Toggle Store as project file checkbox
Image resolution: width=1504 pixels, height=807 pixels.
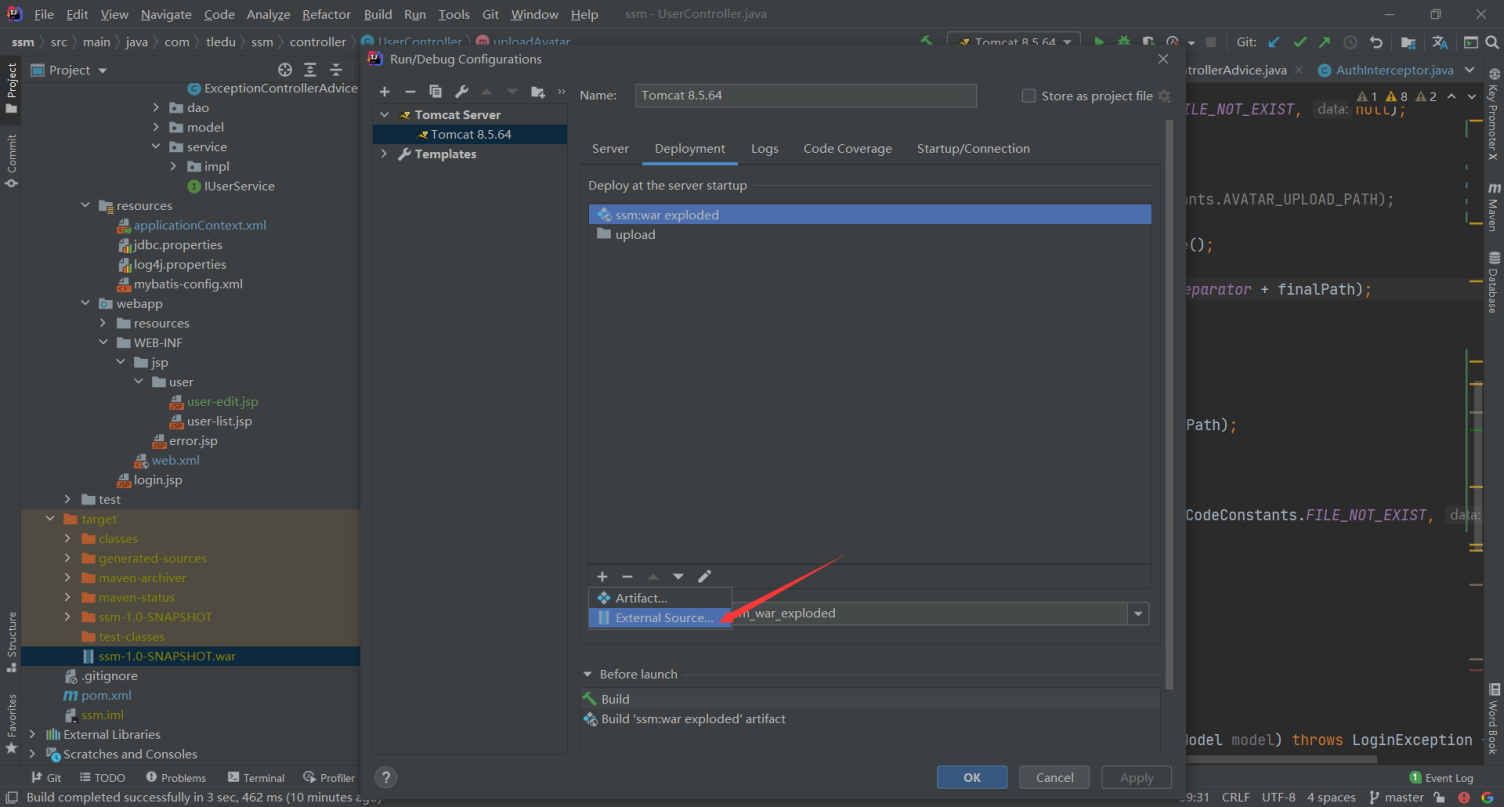(1028, 96)
